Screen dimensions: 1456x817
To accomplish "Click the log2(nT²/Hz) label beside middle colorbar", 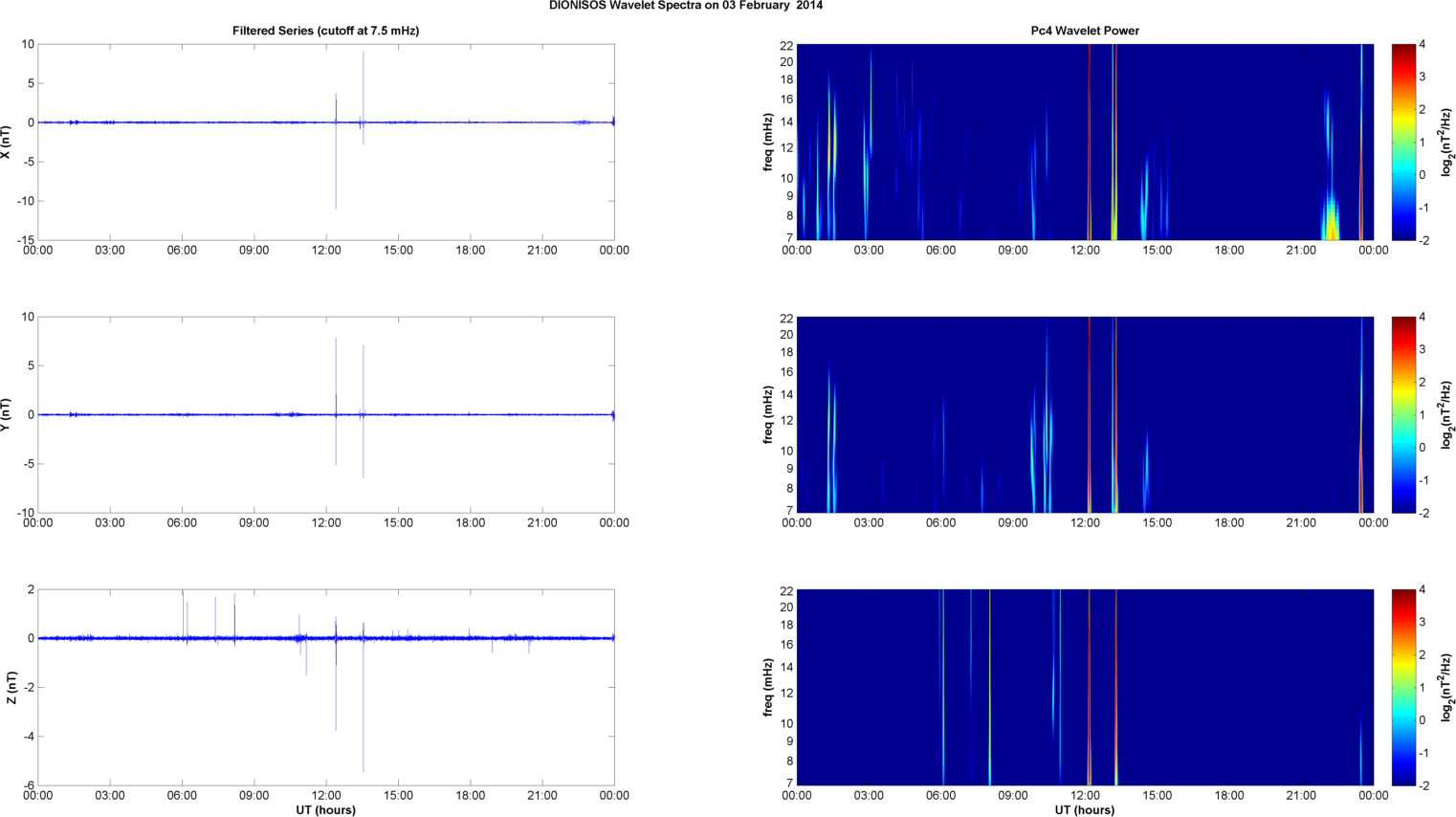I will [x=1446, y=414].
